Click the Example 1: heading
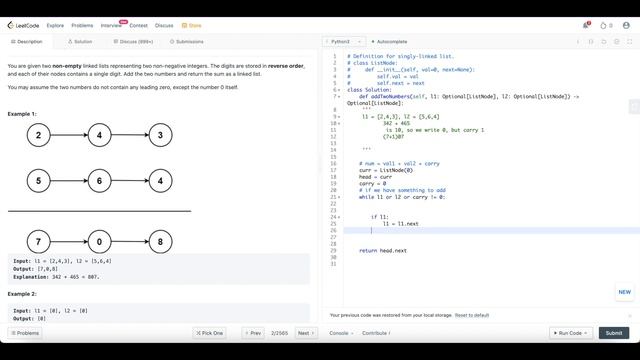 point(22,114)
